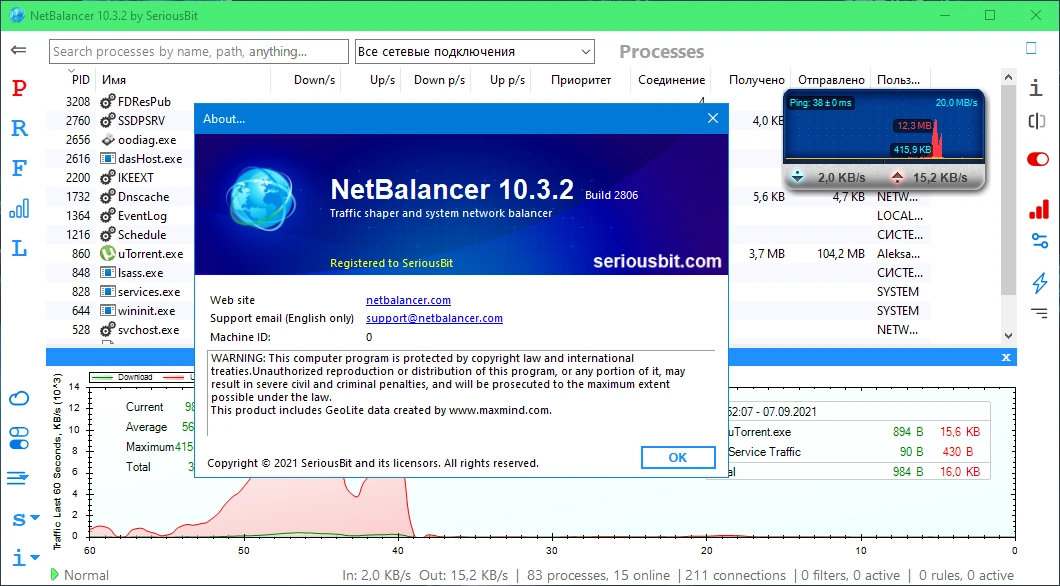Screen dimensions: 1060x586
Task: Click the process list scroll down arrow
Action: [1009, 335]
